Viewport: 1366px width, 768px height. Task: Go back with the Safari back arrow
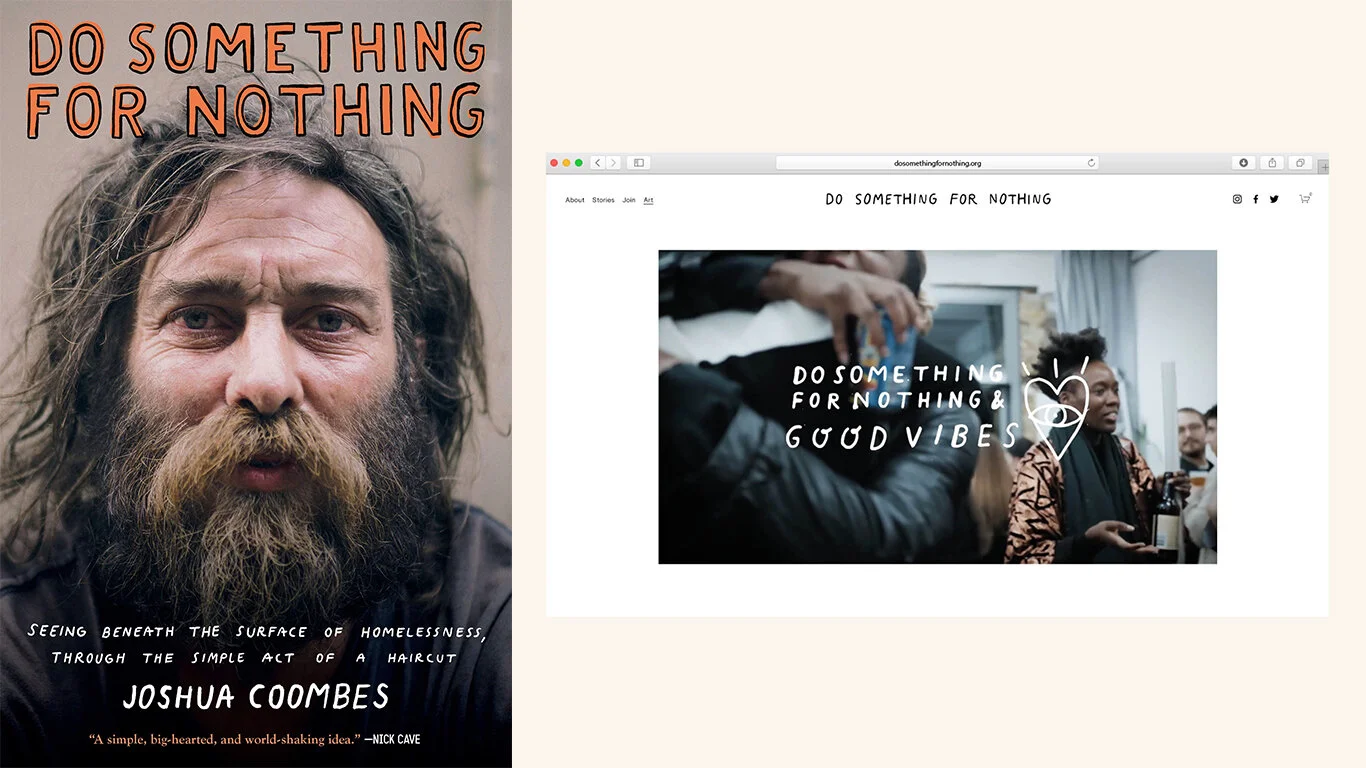(598, 163)
